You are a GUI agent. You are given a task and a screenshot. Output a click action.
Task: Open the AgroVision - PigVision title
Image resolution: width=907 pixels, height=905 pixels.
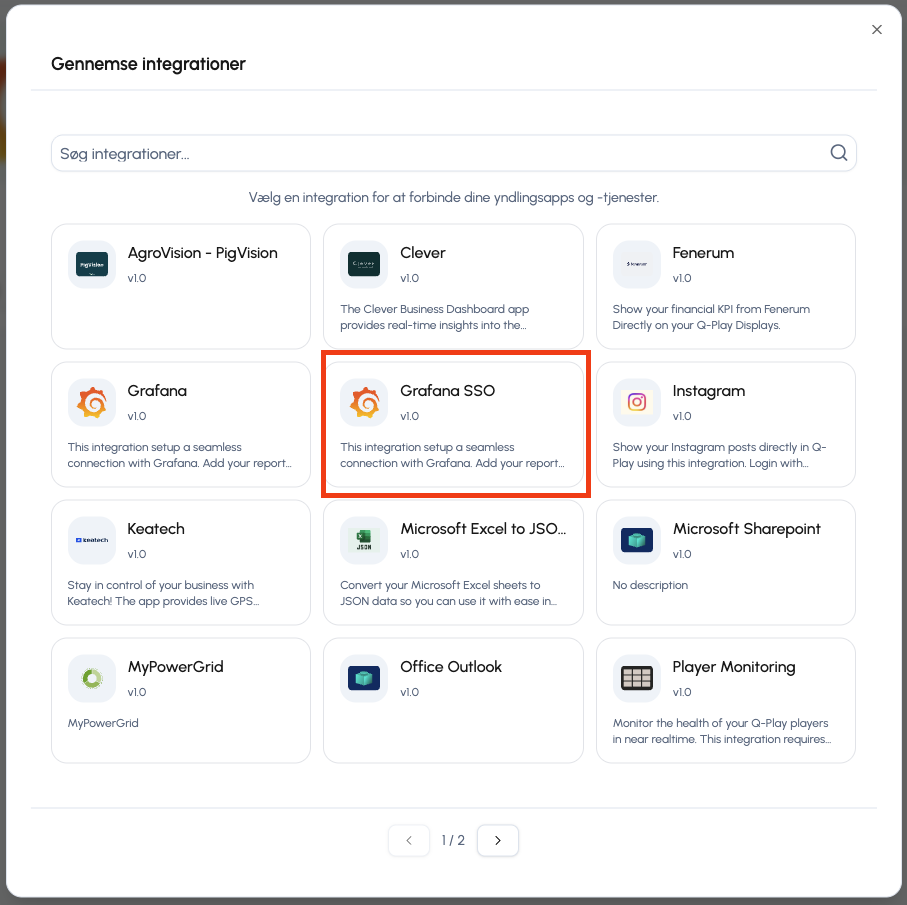[x=202, y=253]
